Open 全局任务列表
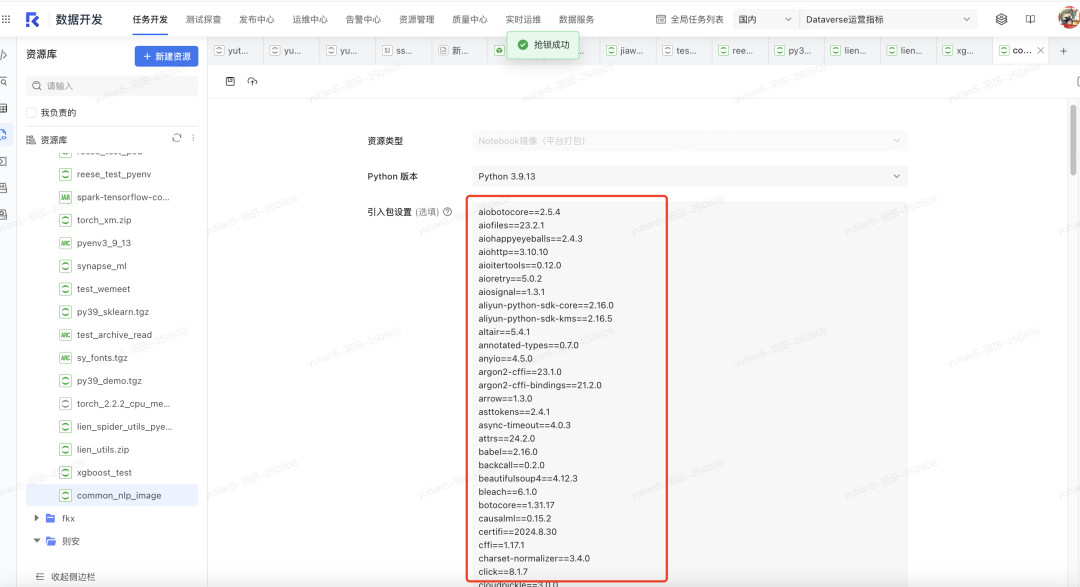The width and height of the screenshot is (1080, 587). coord(689,19)
